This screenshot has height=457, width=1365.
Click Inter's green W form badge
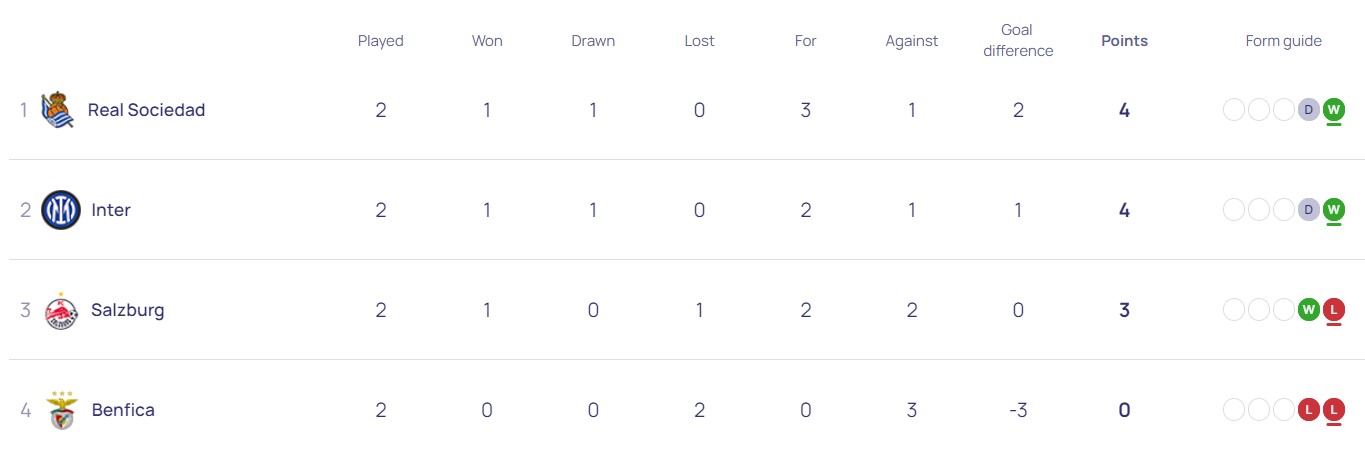[1333, 210]
